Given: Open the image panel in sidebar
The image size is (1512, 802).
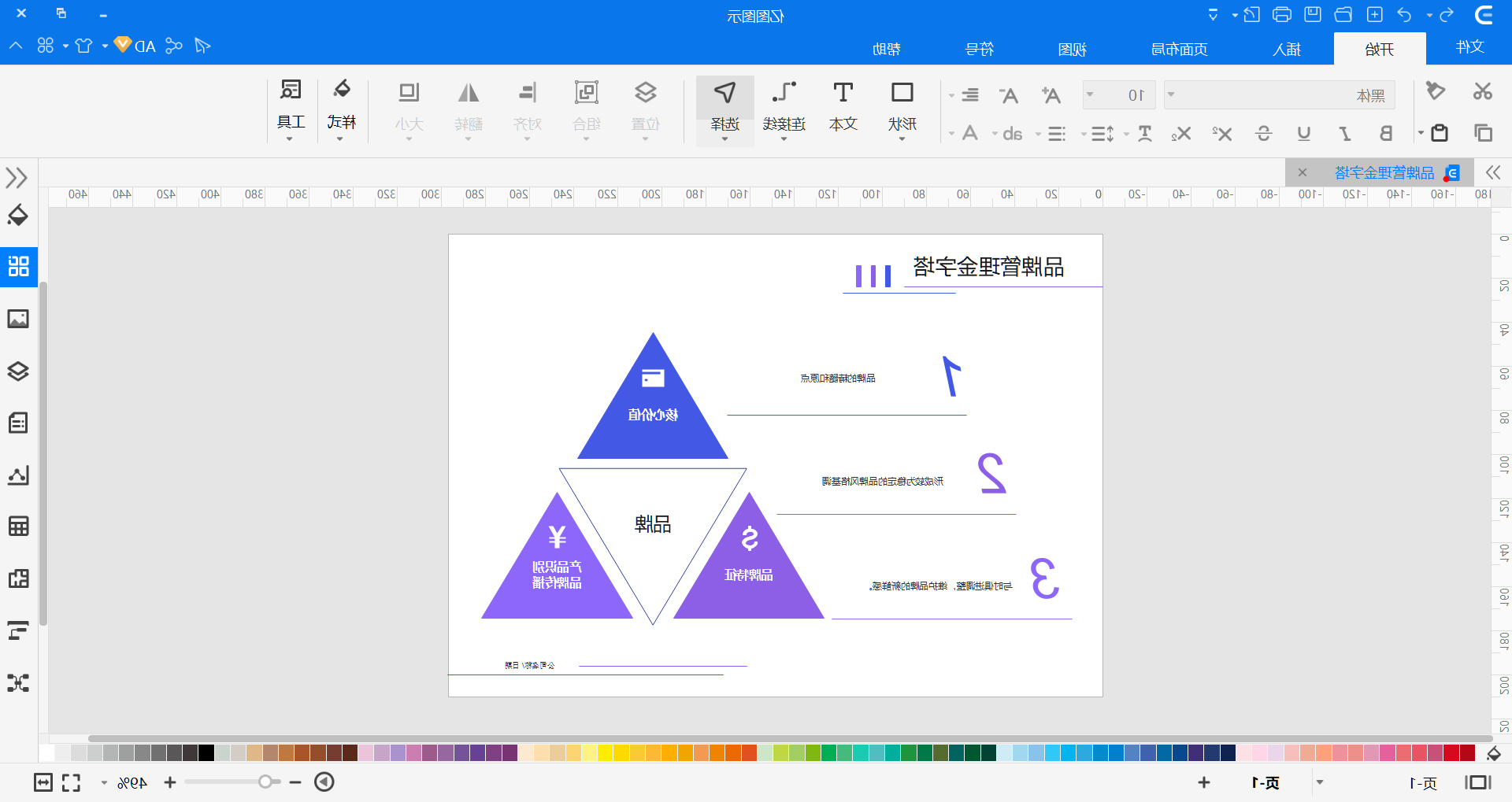Looking at the screenshot, I should pos(18,319).
